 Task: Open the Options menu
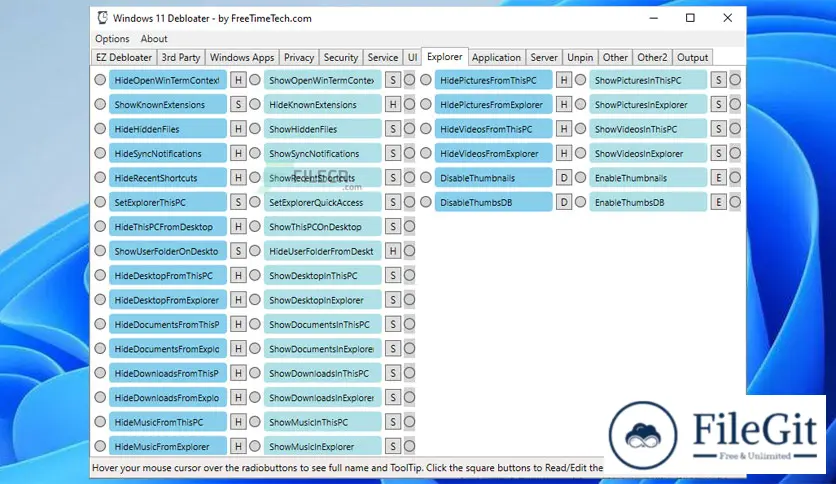pos(112,39)
